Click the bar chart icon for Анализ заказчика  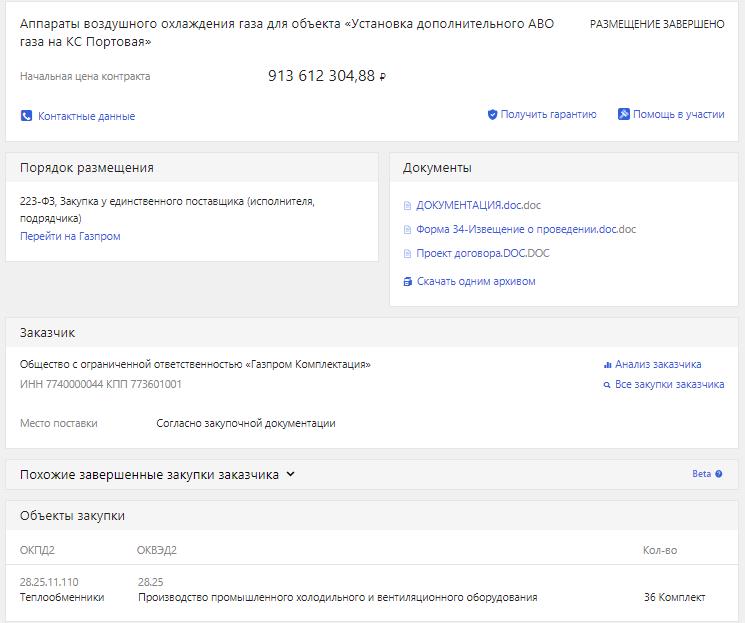coord(607,365)
